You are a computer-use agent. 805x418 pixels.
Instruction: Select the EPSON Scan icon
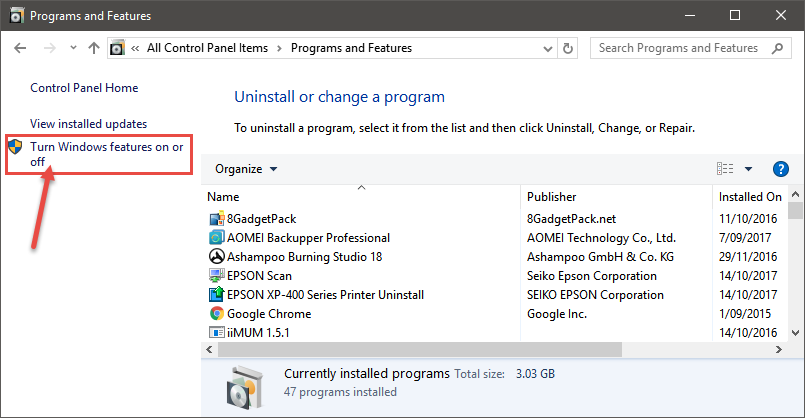217,275
